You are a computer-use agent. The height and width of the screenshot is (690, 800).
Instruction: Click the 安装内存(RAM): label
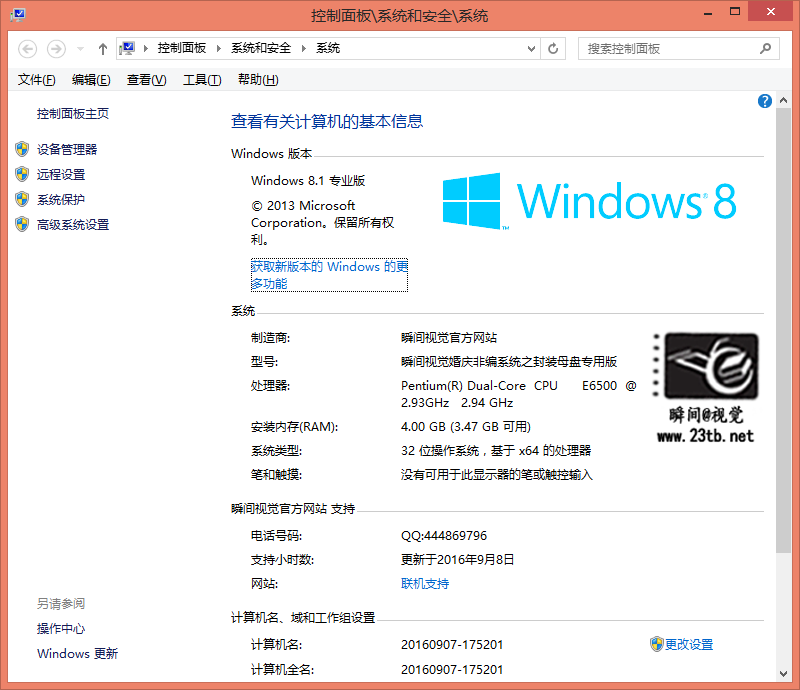pos(294,427)
